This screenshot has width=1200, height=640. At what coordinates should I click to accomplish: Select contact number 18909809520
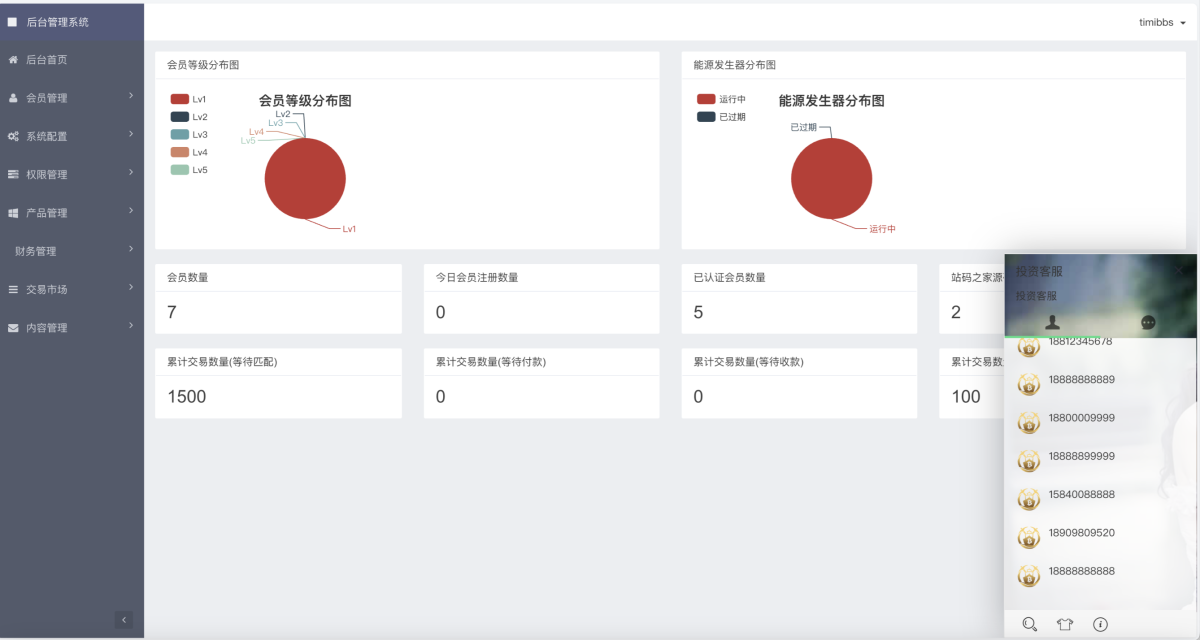[1082, 533]
